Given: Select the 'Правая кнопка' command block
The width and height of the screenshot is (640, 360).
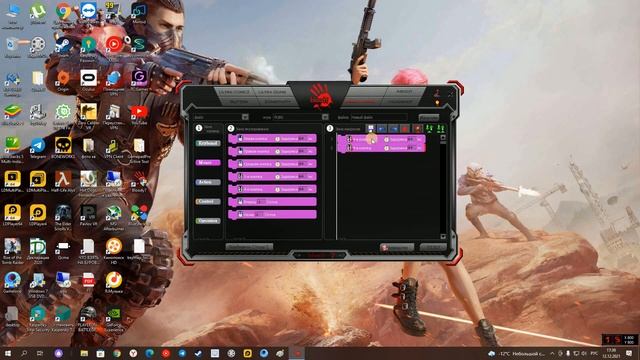Looking at the screenshot, I should (272, 151).
